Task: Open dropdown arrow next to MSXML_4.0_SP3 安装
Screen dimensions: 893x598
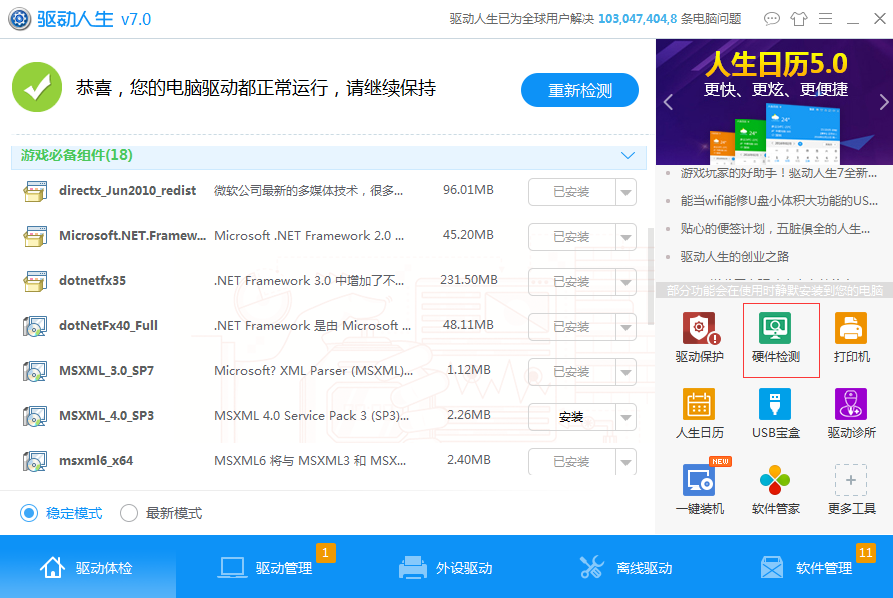Action: 626,417
